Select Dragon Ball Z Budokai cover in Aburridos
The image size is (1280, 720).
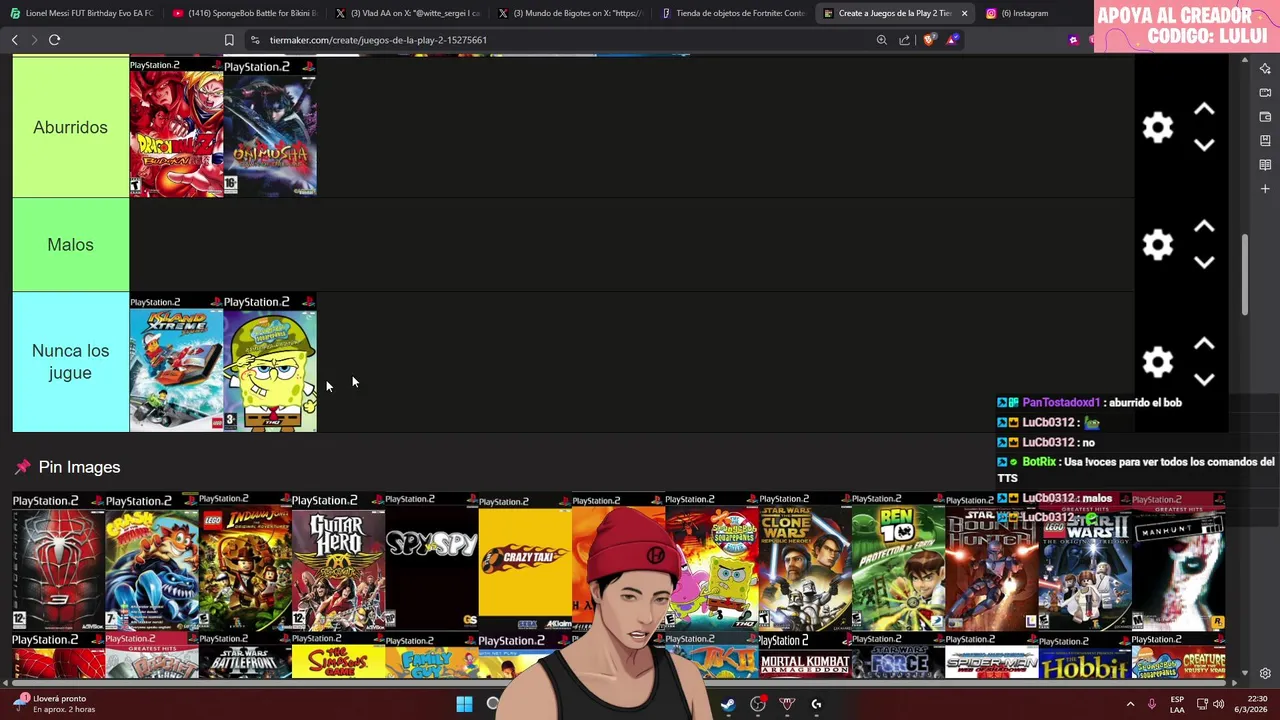(176, 127)
